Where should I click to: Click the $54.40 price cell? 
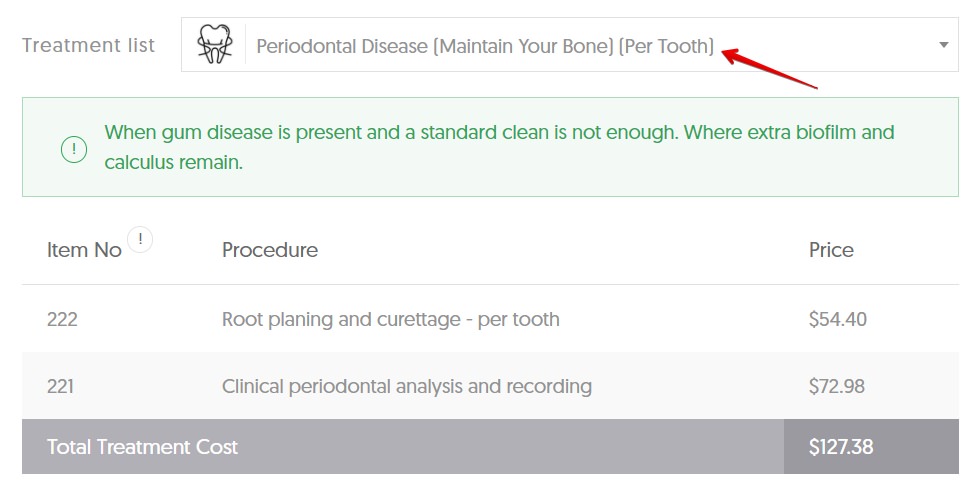[838, 320]
